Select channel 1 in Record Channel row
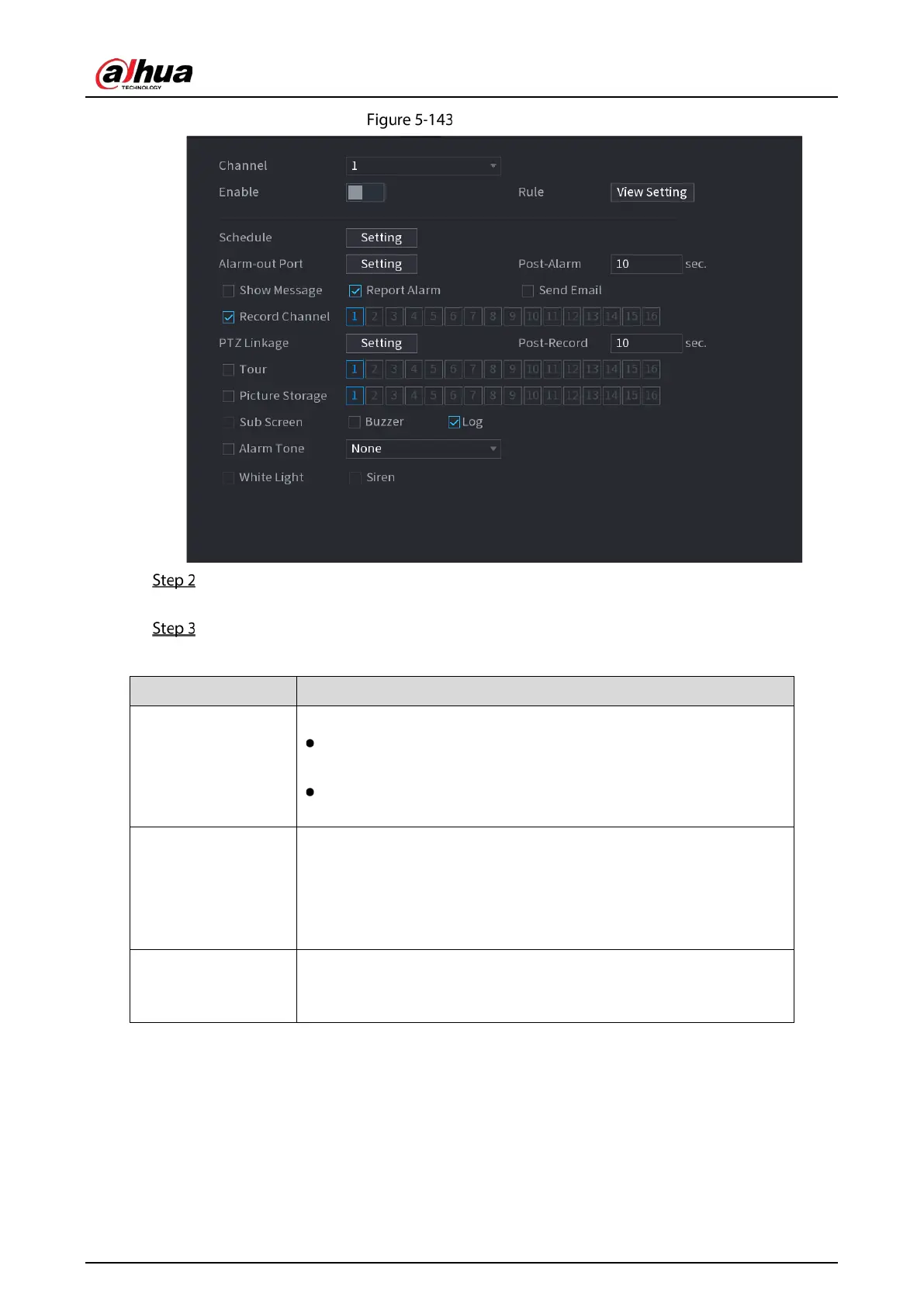The image size is (924, 1307). pyautogui.click(x=355, y=317)
